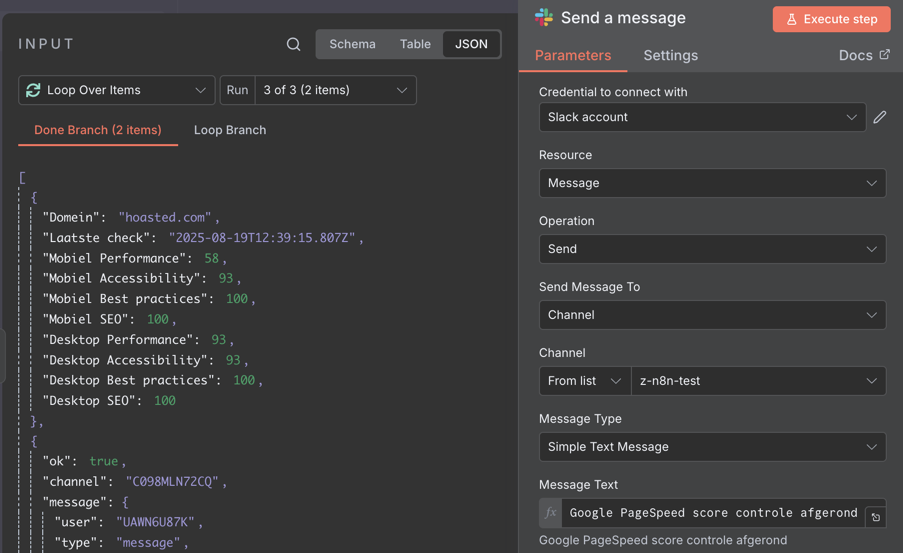Viewport: 903px width, 553px height.
Task: Select the Done Branch (2 items) tab
Action: (98, 130)
